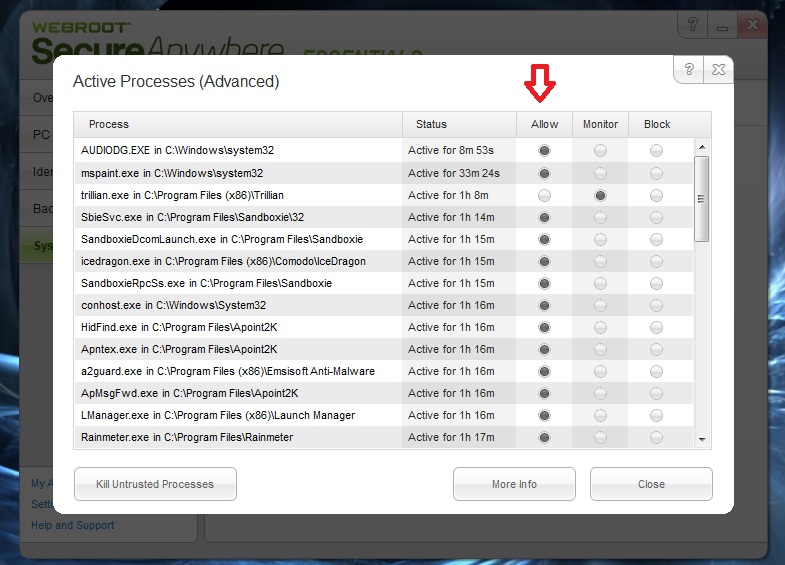Screen dimensions: 785x565
Task: Select the Rainmeter.exe process row
Action: tap(383, 437)
